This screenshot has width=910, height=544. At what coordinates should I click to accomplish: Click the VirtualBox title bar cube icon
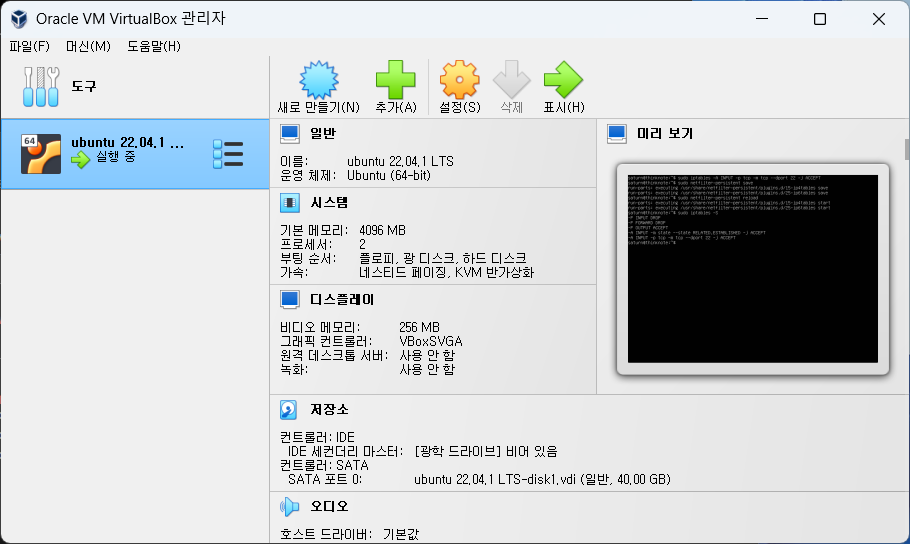click(19, 19)
